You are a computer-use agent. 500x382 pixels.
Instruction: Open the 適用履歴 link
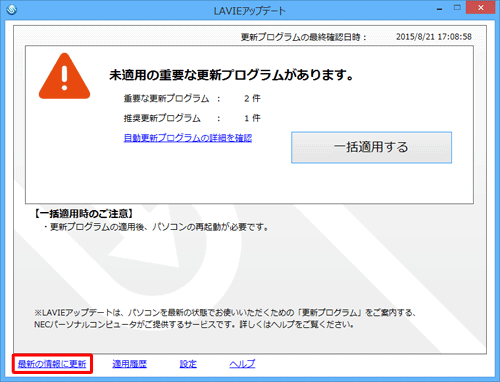click(x=129, y=364)
